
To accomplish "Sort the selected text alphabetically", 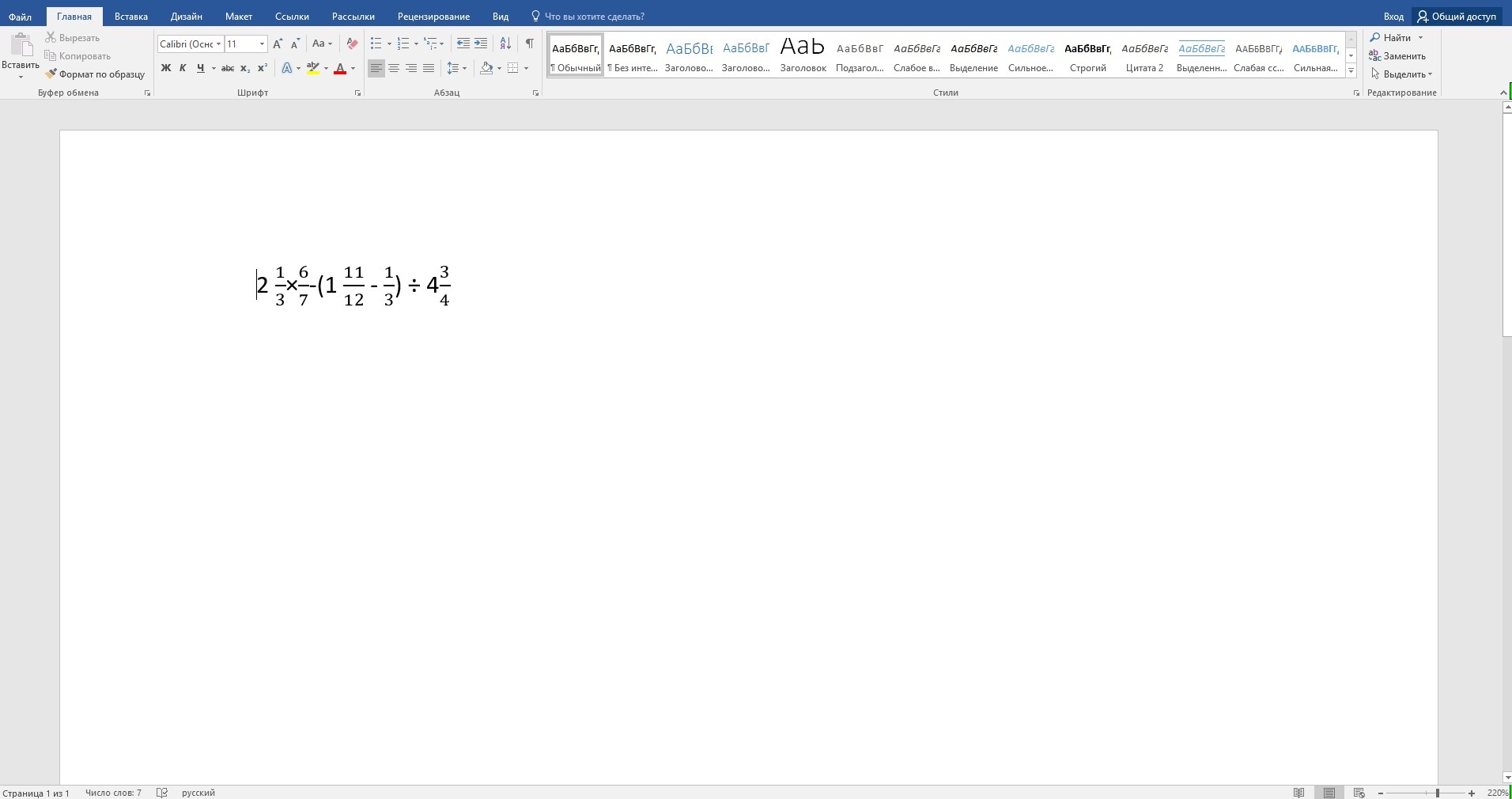I will 505,44.
